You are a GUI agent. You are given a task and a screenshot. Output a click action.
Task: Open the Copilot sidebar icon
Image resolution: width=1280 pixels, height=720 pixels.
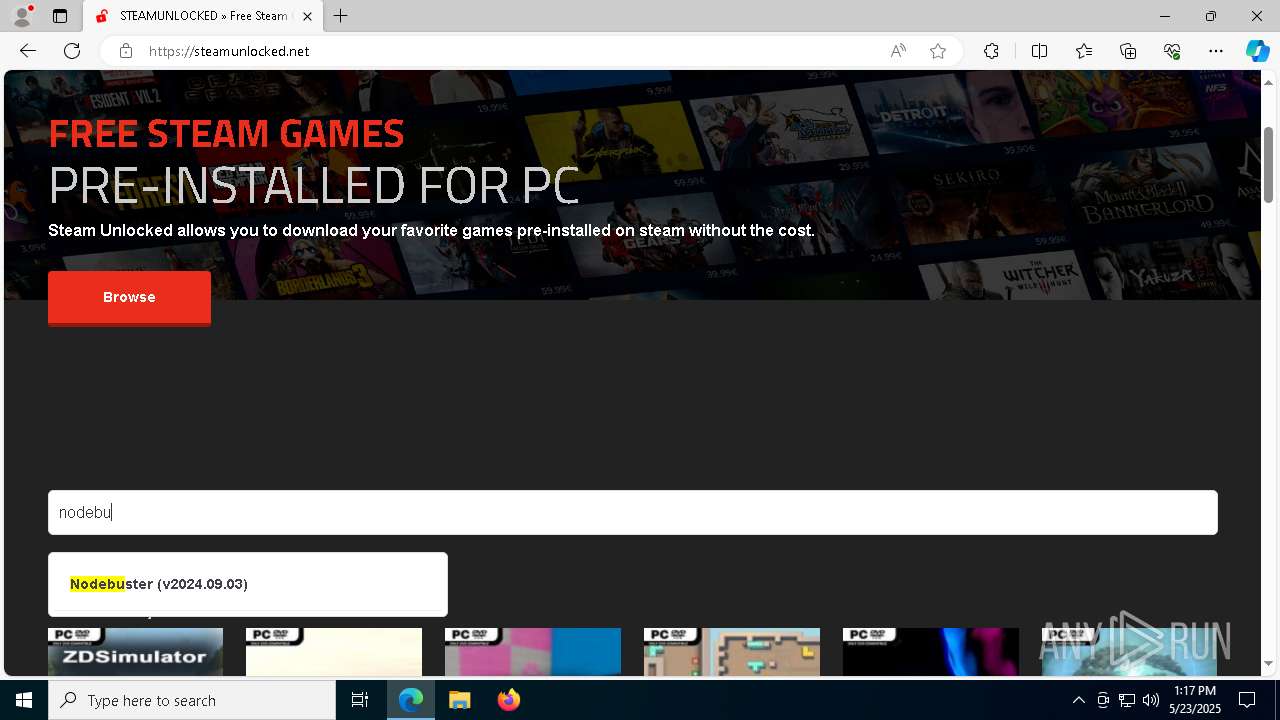click(x=1257, y=51)
